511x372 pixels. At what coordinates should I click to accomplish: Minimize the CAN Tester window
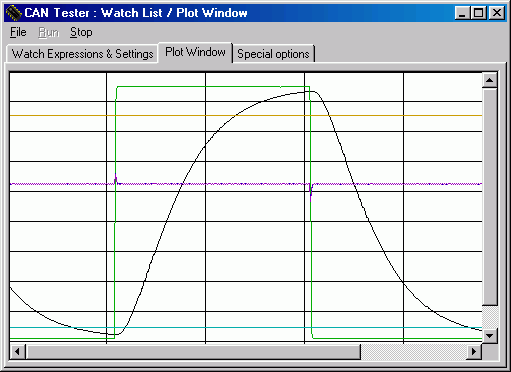tap(462, 13)
